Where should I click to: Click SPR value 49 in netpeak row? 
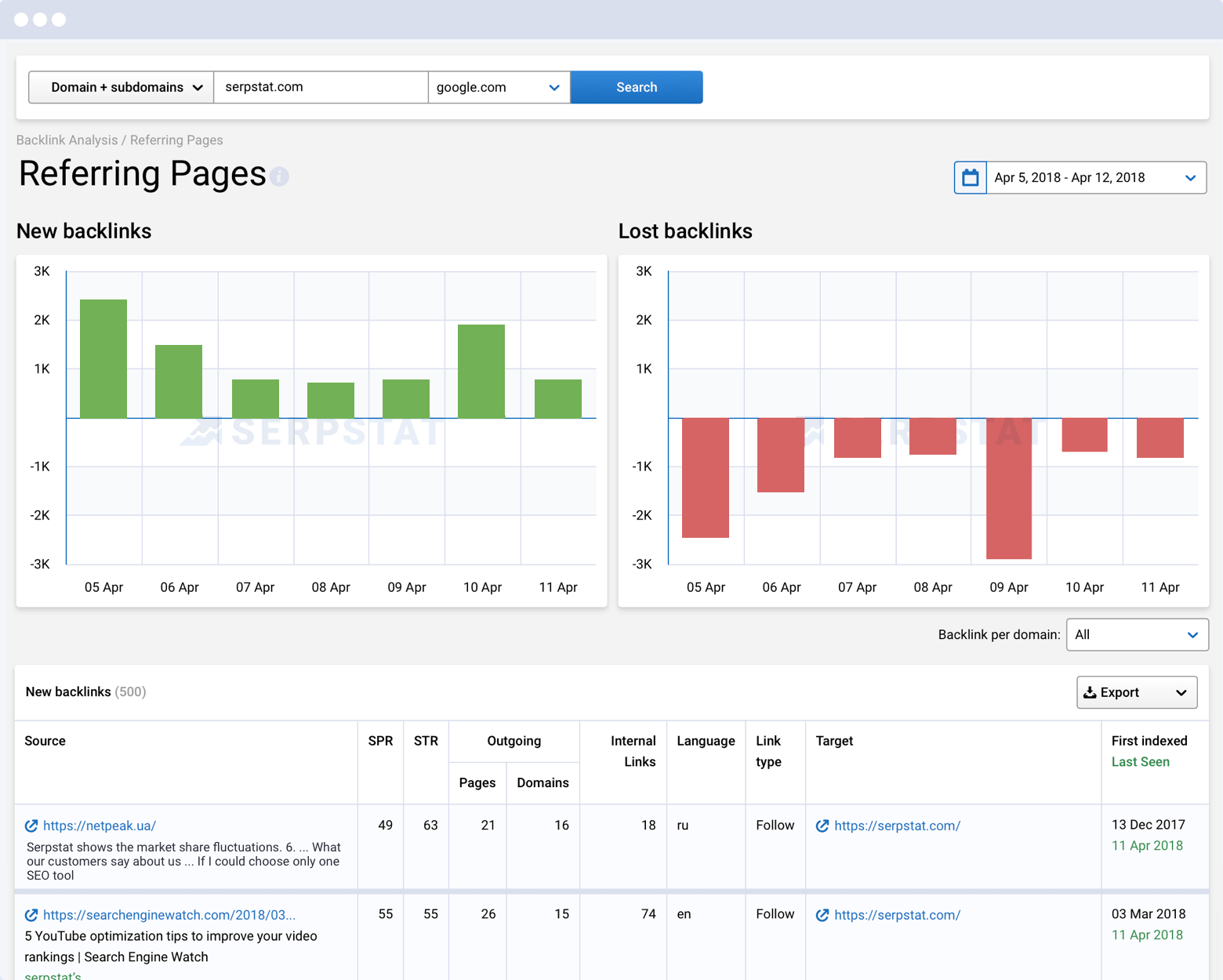[x=385, y=825]
